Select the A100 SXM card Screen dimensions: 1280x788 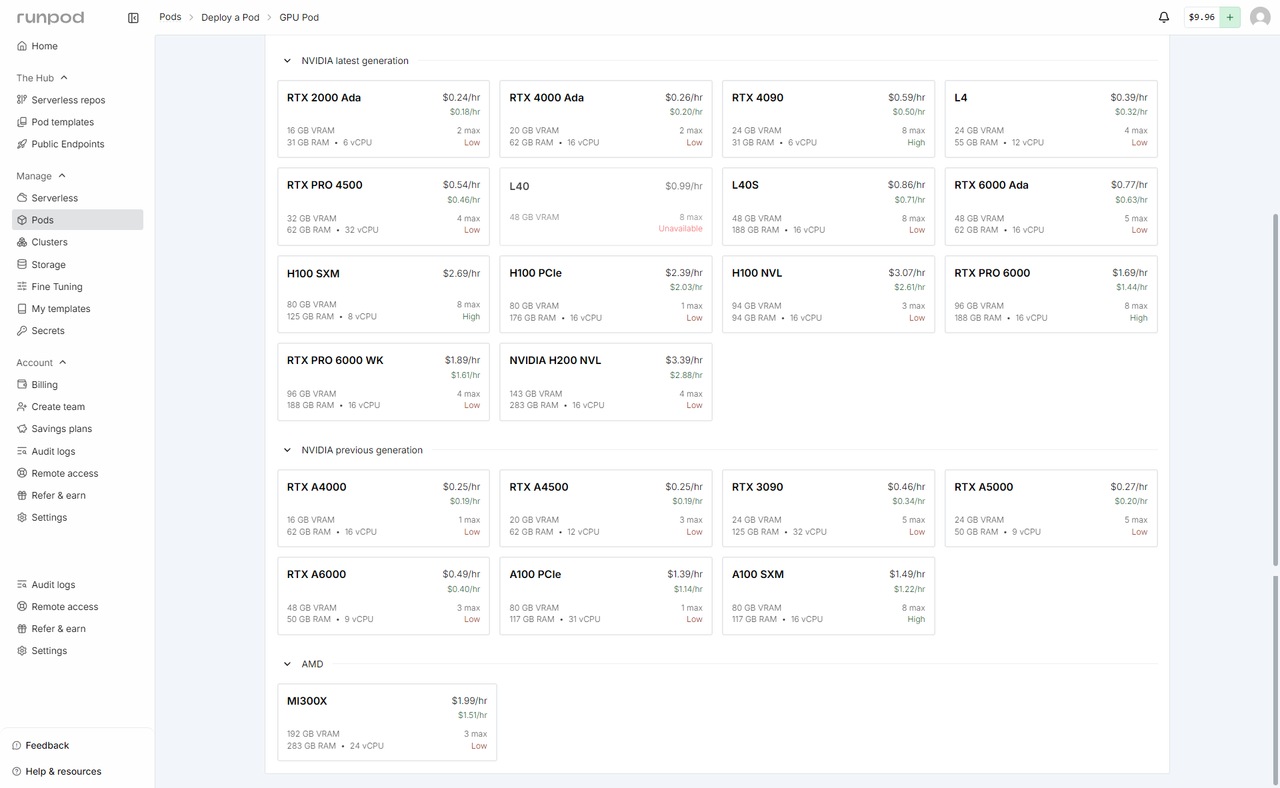tap(828, 596)
